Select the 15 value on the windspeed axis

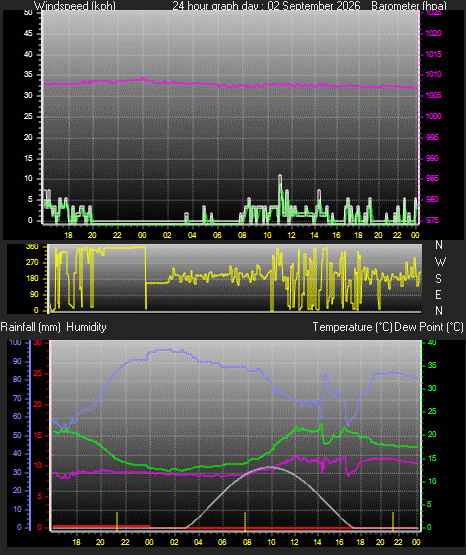tap(28, 158)
